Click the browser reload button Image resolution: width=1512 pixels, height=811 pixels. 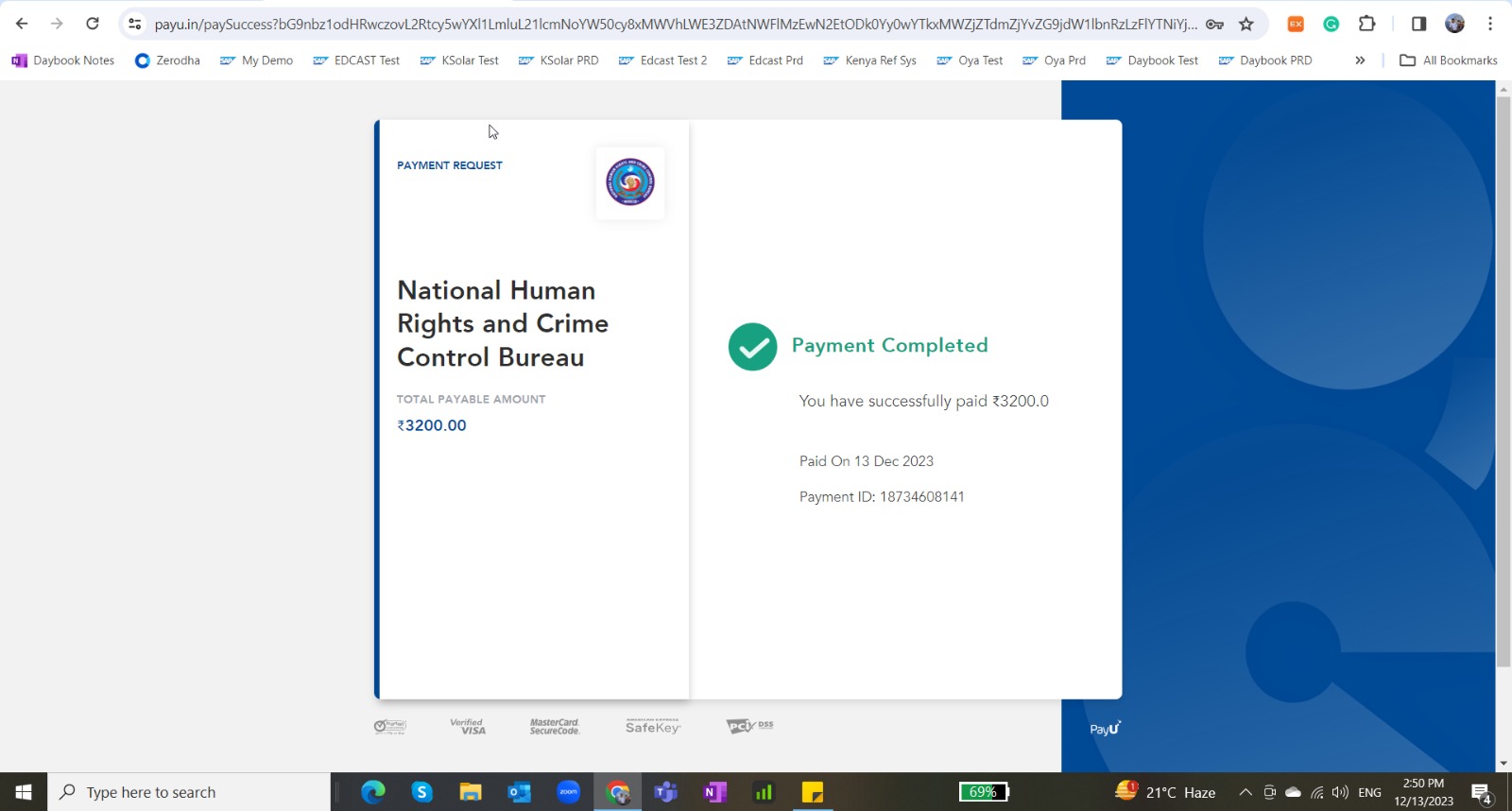[x=93, y=24]
